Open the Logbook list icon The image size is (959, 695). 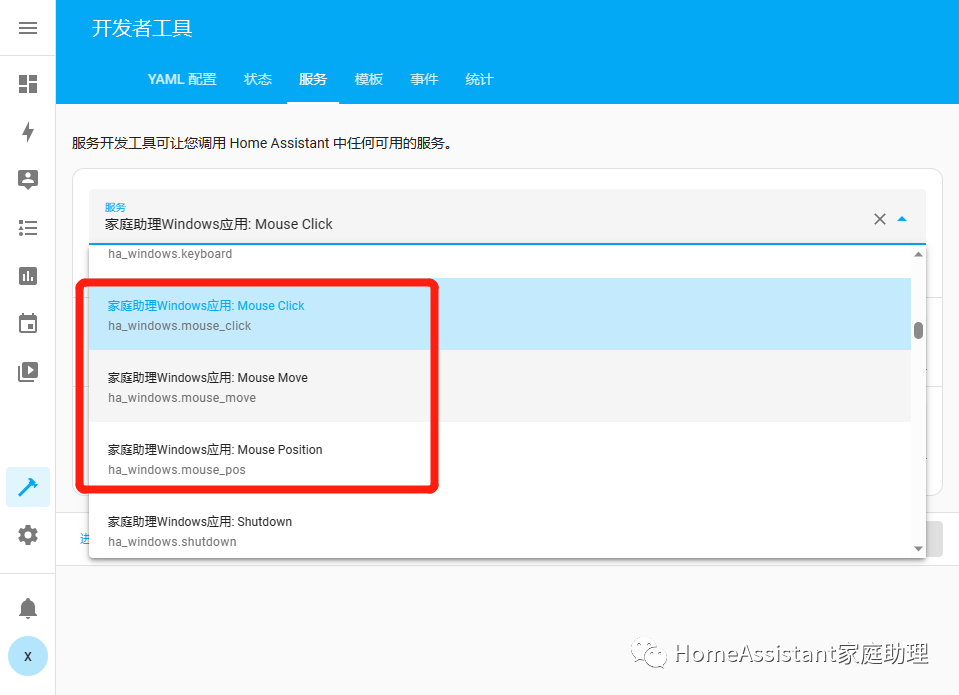click(x=28, y=228)
